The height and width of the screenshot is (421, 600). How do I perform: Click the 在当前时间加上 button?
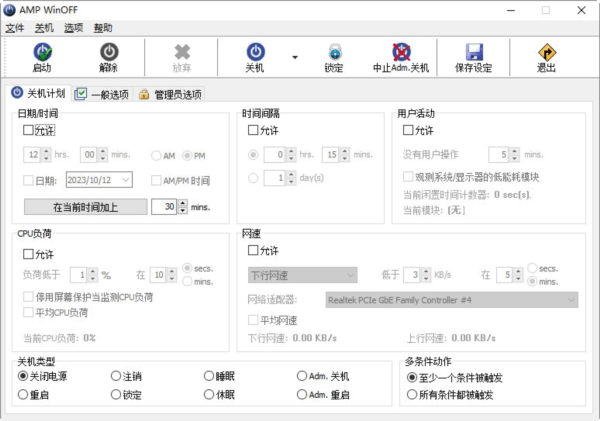click(85, 206)
